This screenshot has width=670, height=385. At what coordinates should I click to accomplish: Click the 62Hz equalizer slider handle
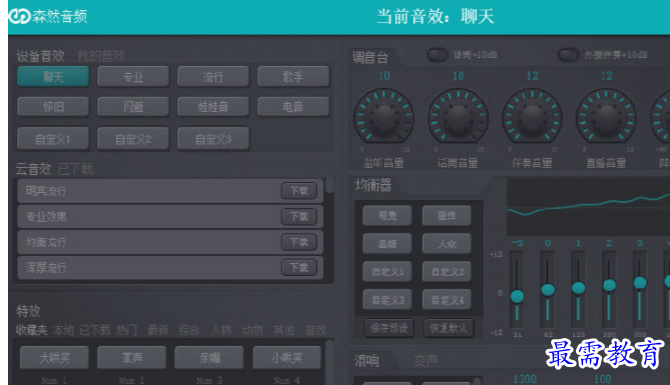(x=548, y=290)
